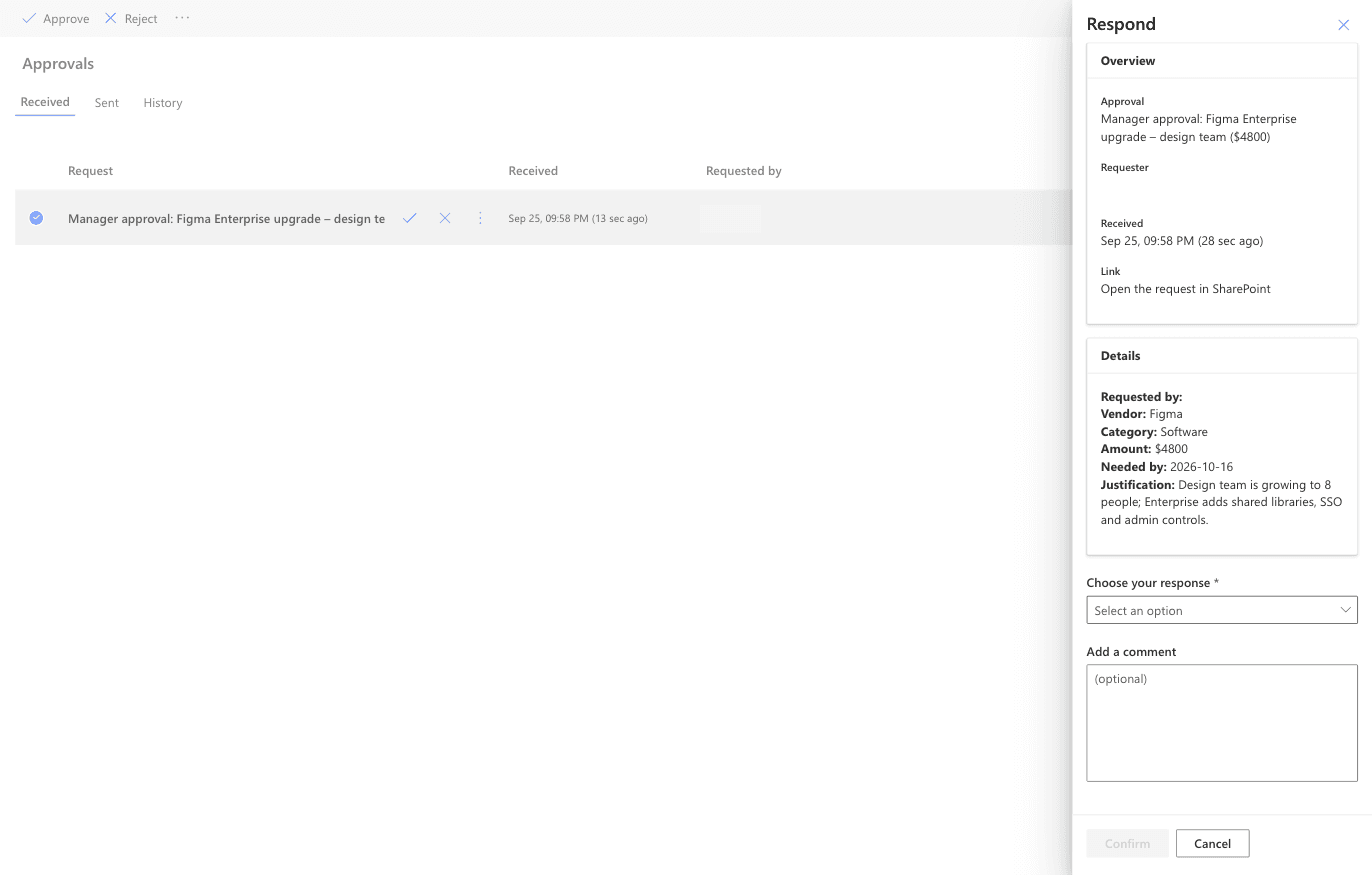This screenshot has width=1372, height=875.
Task: Click the Received column header
Action: coord(533,171)
